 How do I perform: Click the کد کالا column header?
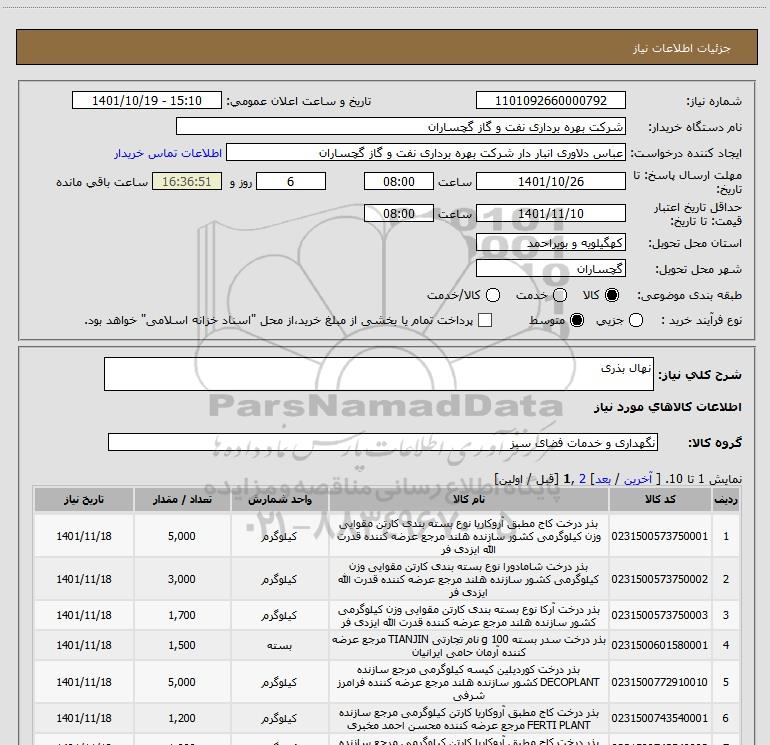[x=660, y=499]
